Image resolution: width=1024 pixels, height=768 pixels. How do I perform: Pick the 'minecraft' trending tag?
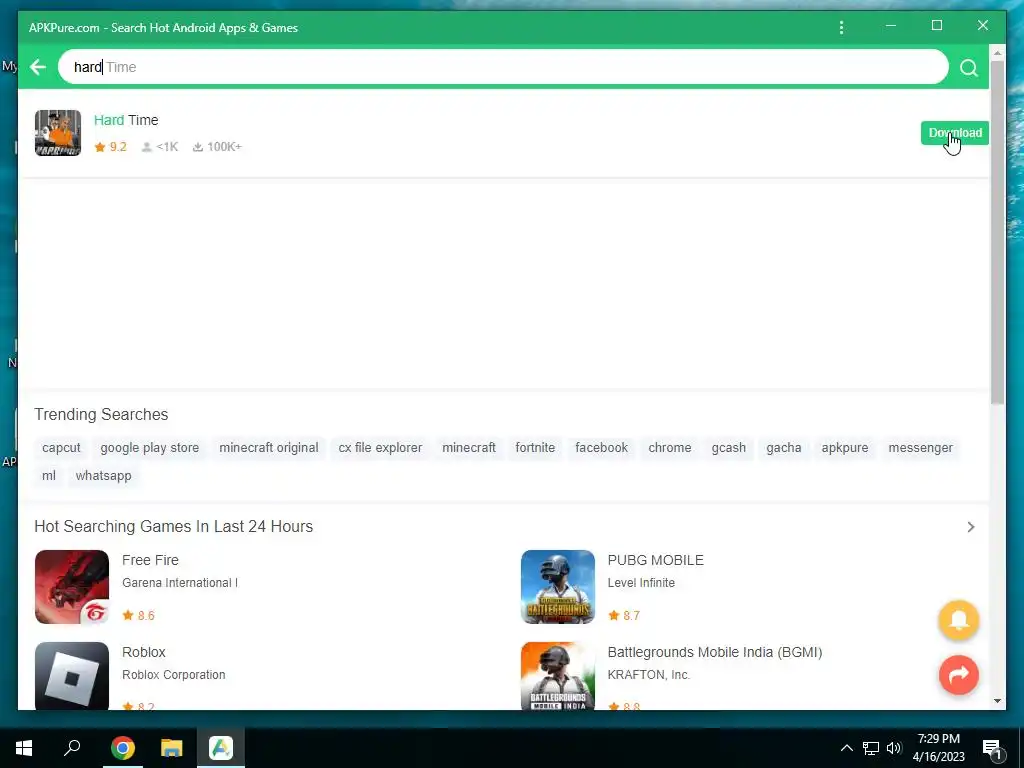point(469,448)
